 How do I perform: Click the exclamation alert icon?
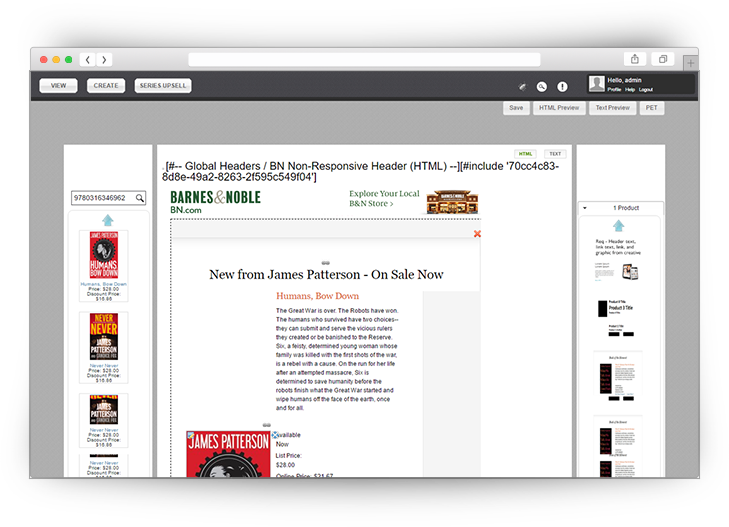click(x=562, y=86)
